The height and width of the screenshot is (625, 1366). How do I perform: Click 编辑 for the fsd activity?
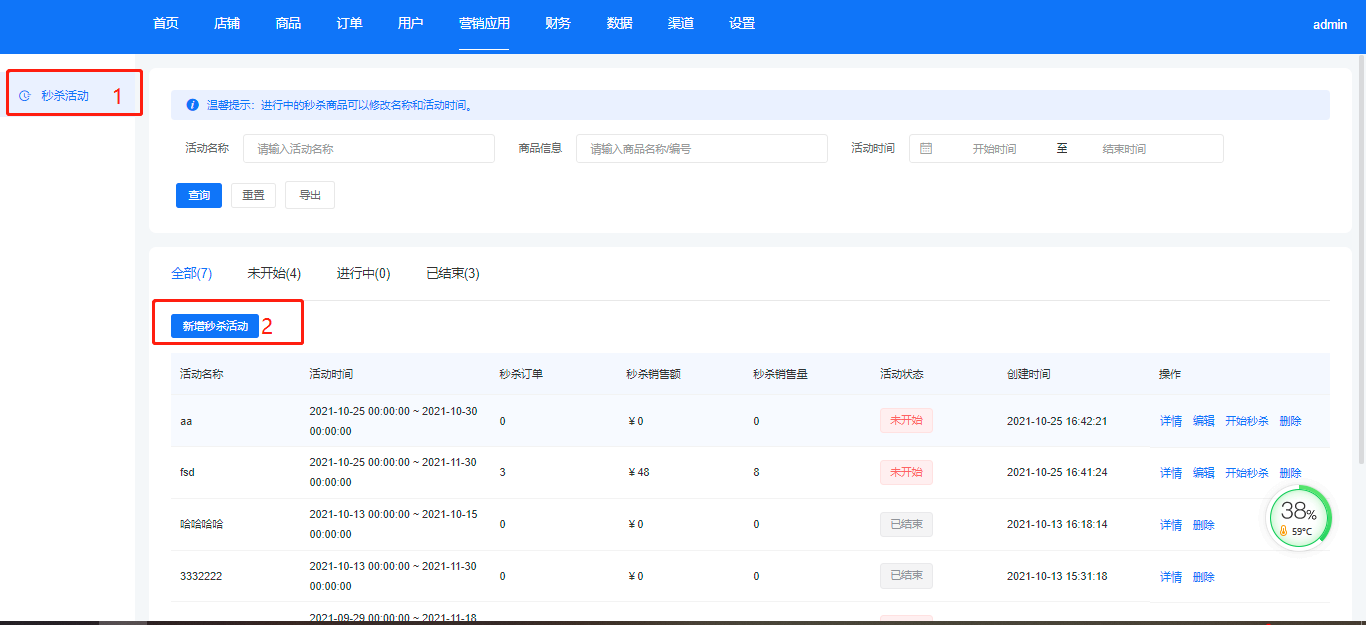pyautogui.click(x=1203, y=473)
